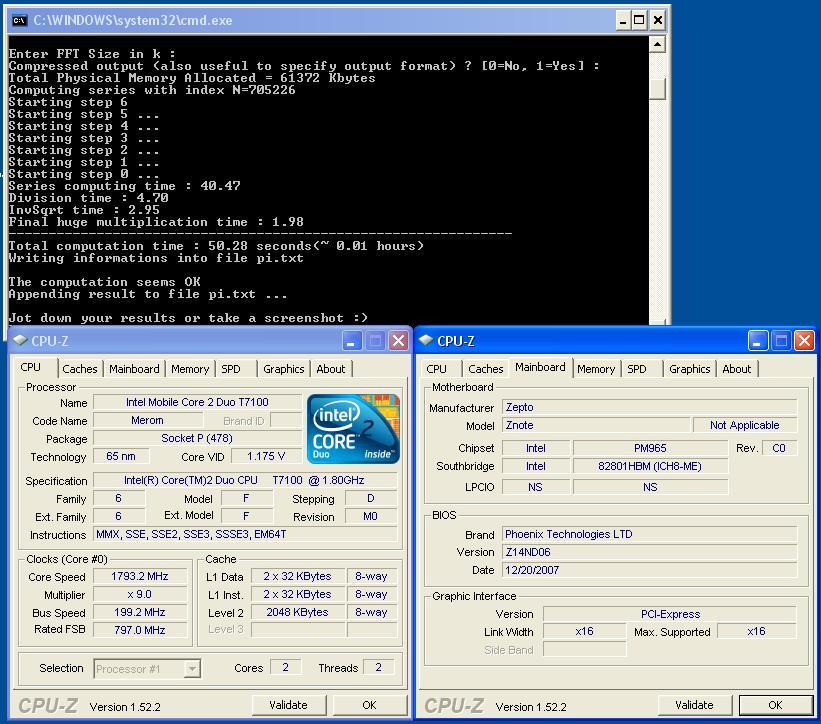Click Rated FSB value 797.0 MHz
821x724 pixels.
[140, 630]
